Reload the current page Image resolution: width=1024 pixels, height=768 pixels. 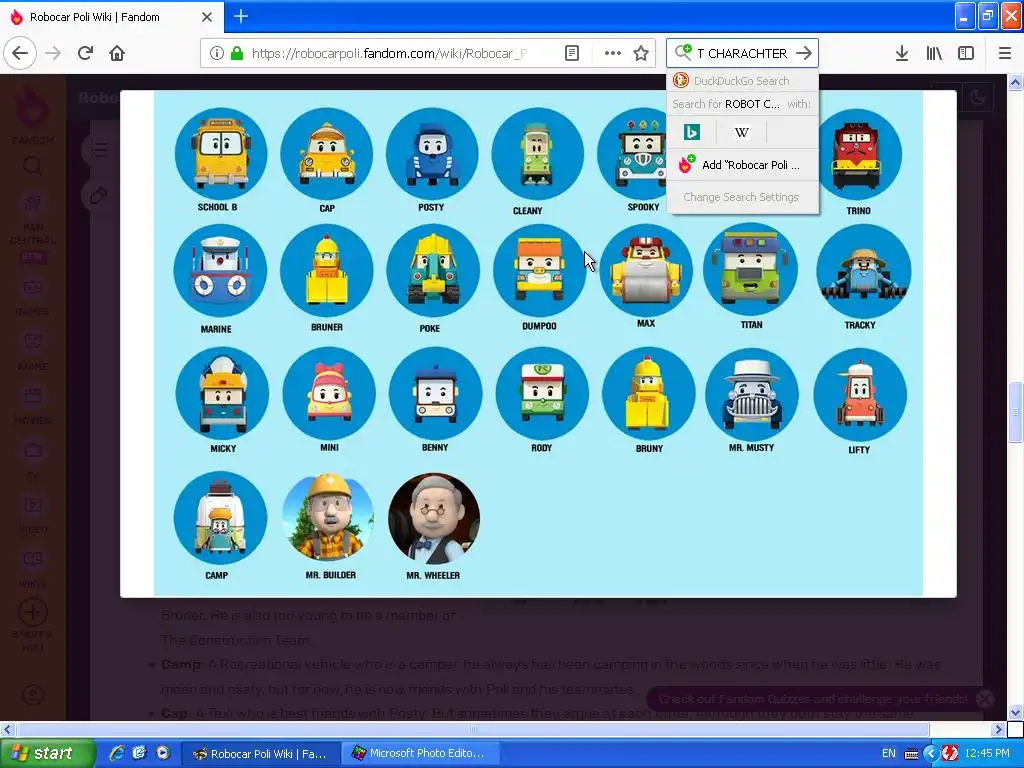click(85, 53)
